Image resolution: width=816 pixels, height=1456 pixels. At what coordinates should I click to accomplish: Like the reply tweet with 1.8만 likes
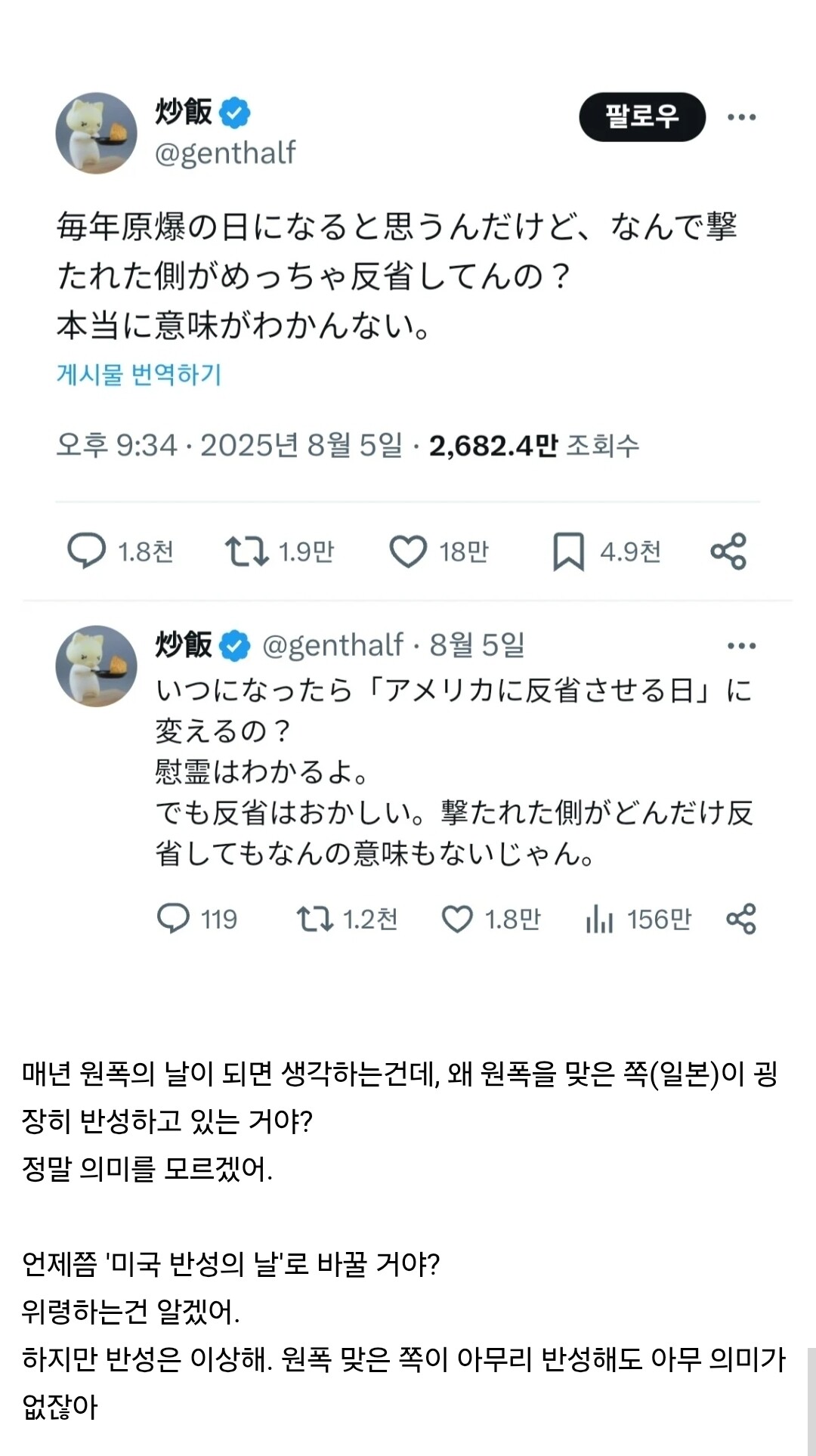coord(457,919)
